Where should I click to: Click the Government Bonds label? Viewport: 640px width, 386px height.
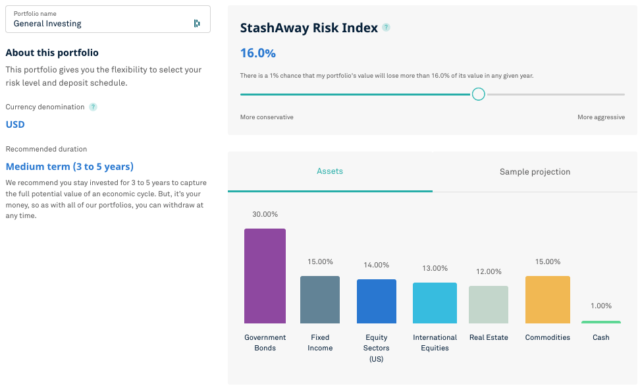265,343
